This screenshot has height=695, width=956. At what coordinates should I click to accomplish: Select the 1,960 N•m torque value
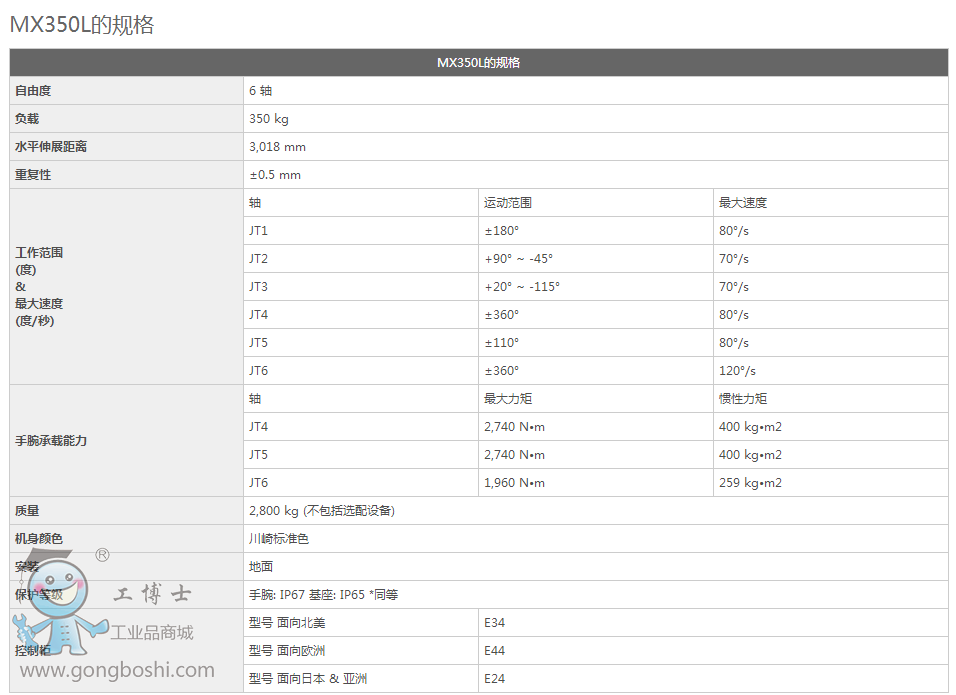pos(514,483)
